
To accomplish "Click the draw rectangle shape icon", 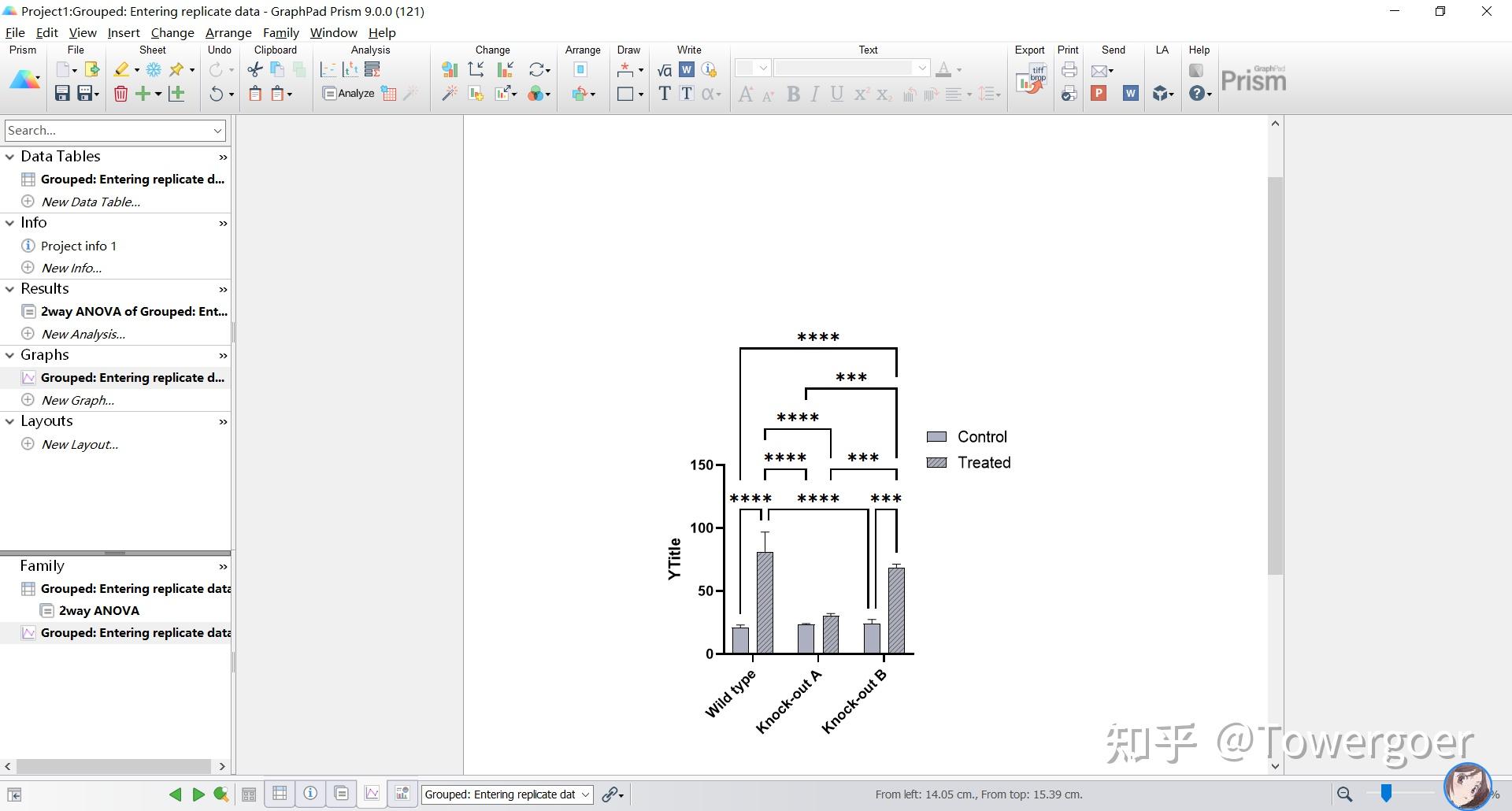I will coord(626,94).
